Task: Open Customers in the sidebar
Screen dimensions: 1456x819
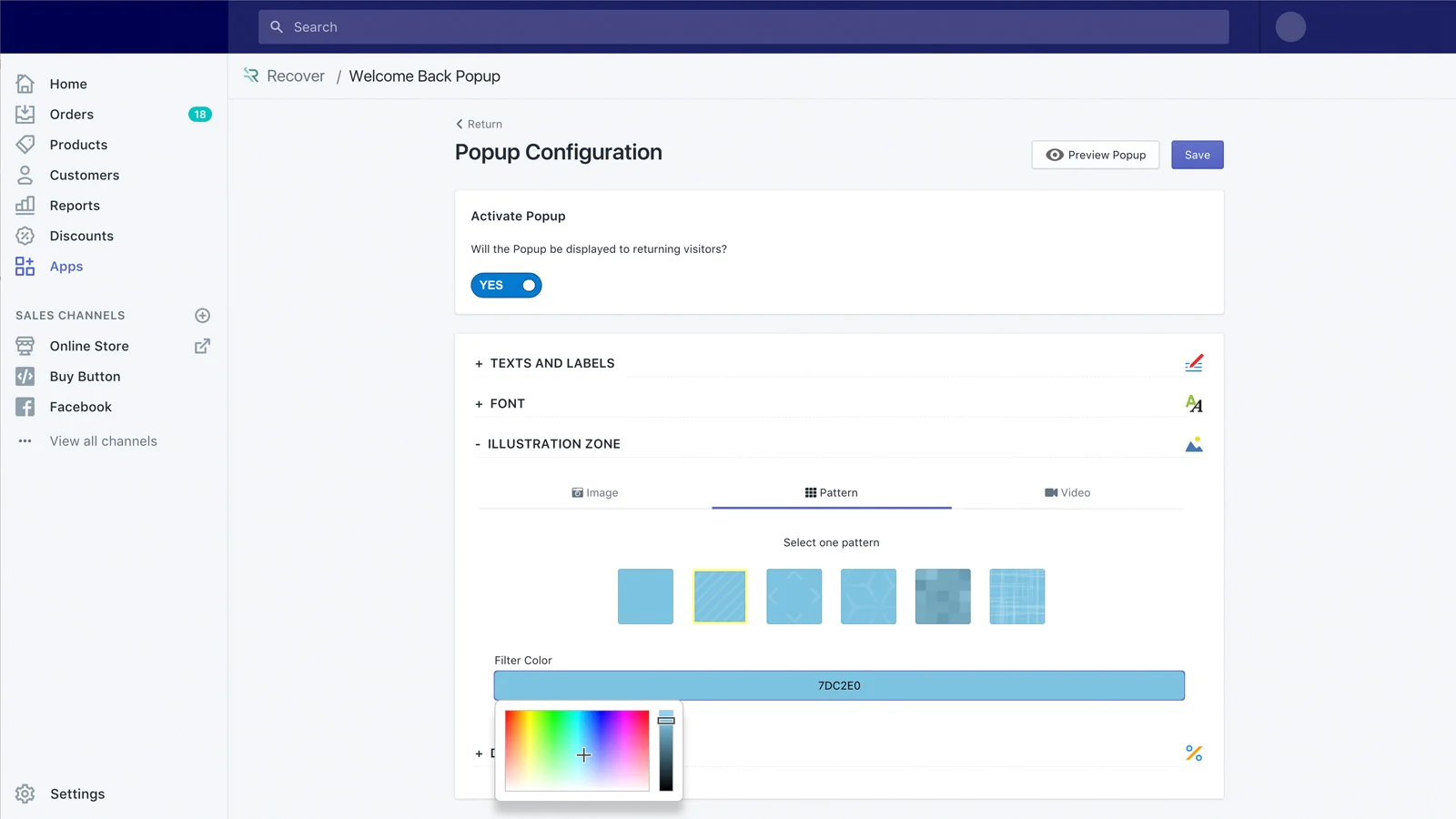Action: pyautogui.click(x=85, y=175)
